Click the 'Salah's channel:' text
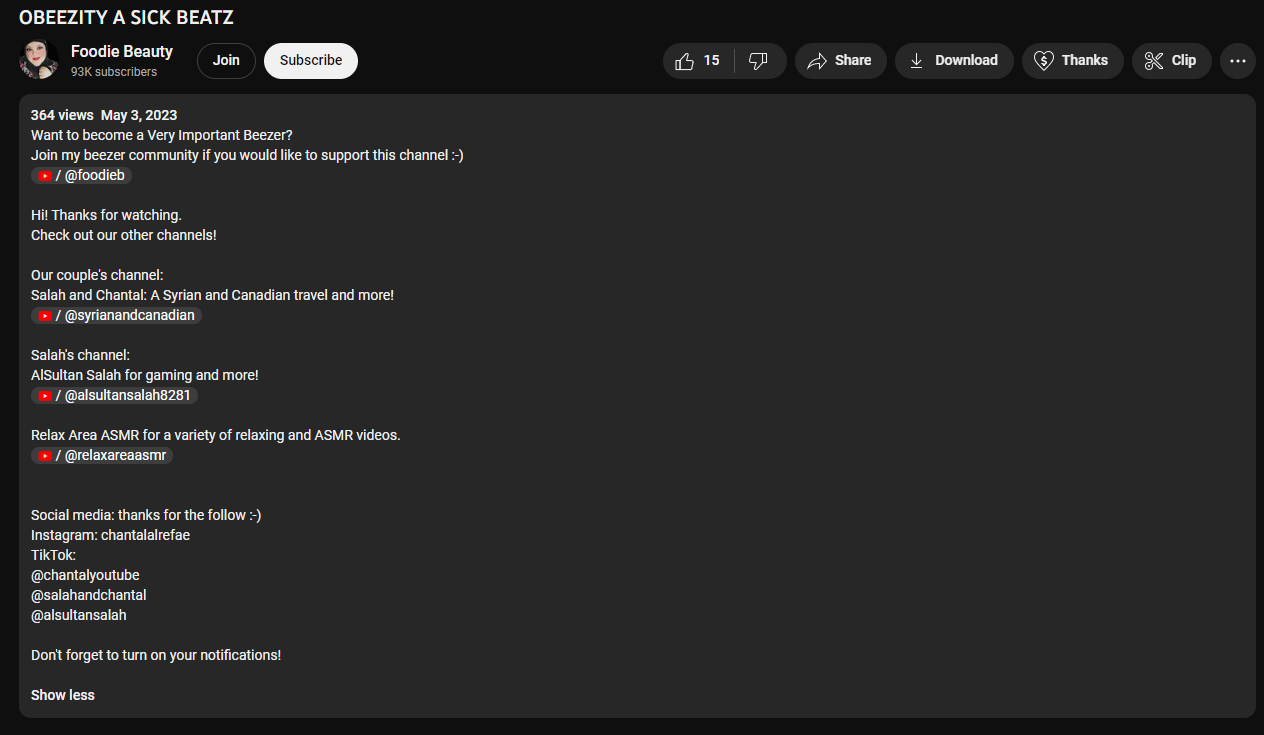The height and width of the screenshot is (735, 1264). click(x=81, y=355)
